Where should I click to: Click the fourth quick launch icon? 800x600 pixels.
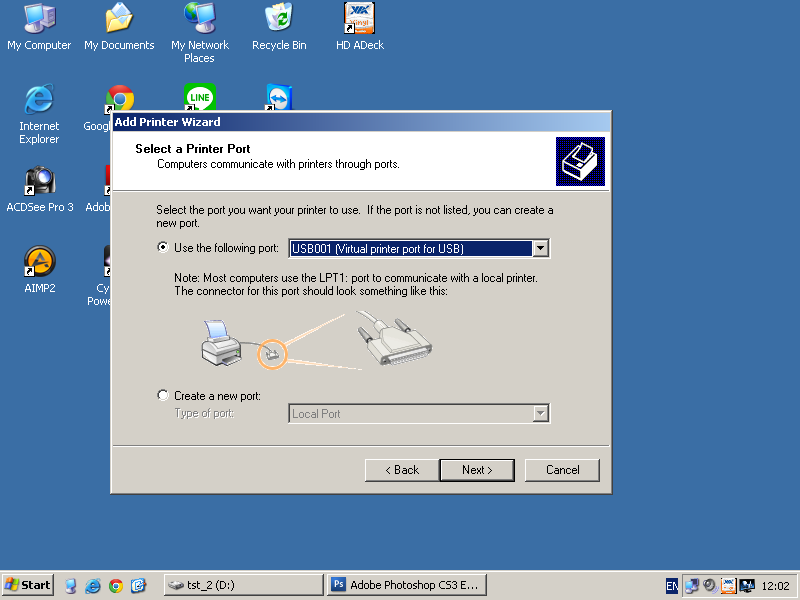tap(138, 585)
